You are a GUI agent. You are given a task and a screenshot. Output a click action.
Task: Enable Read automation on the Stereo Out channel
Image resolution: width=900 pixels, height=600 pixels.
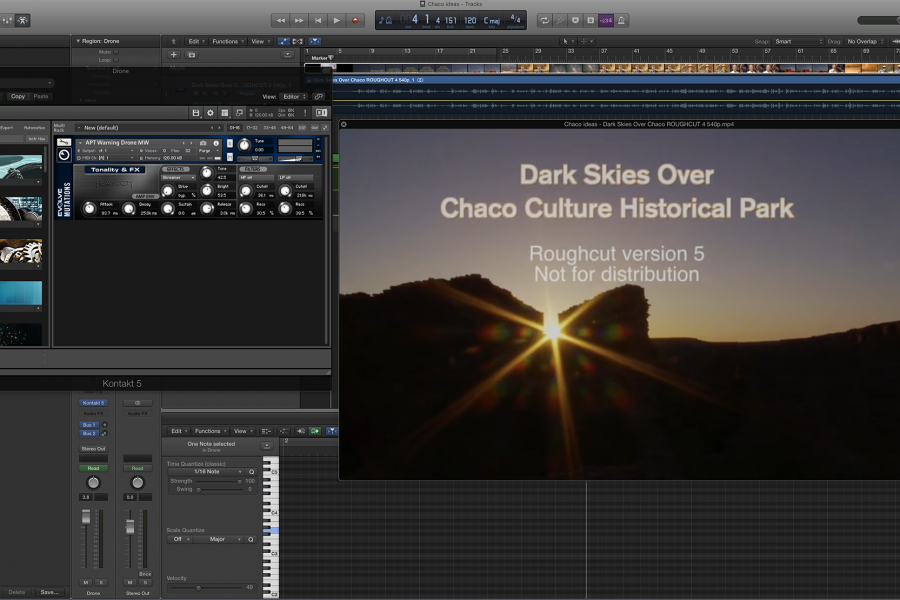[x=138, y=468]
